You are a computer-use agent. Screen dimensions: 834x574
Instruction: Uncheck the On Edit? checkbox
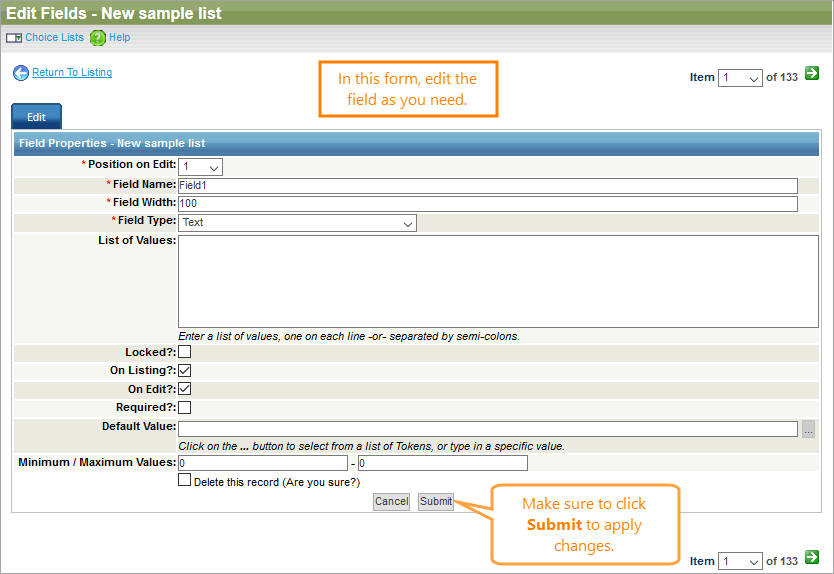point(185,389)
